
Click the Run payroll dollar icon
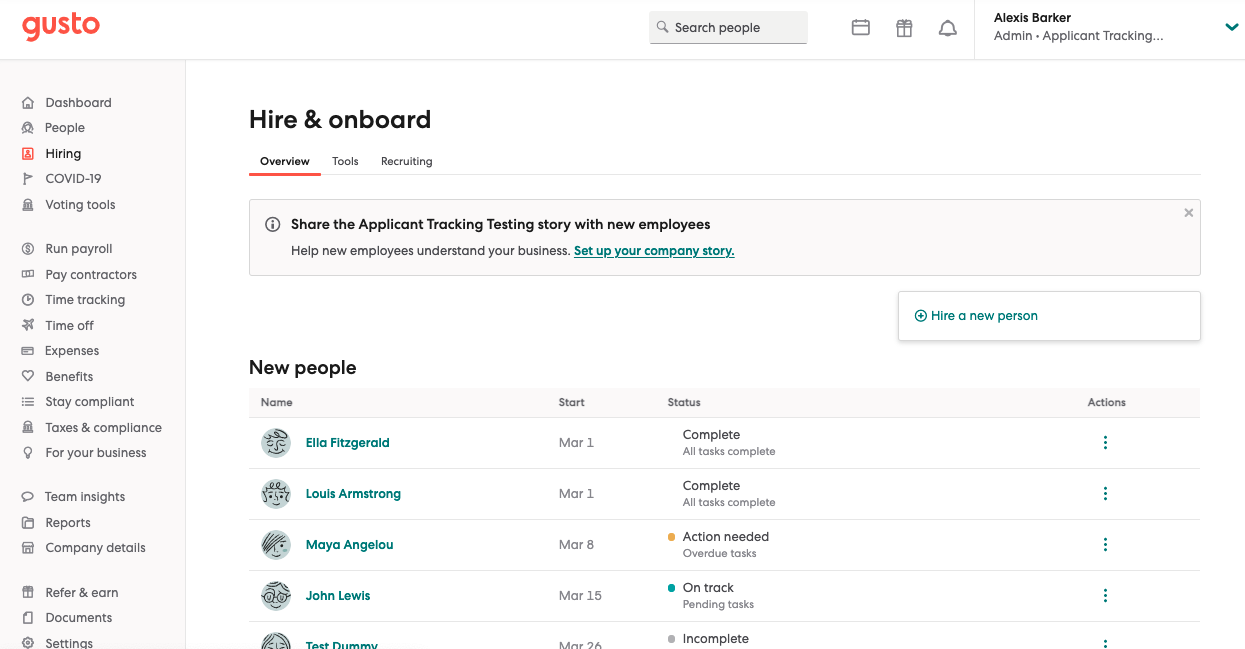click(x=28, y=249)
